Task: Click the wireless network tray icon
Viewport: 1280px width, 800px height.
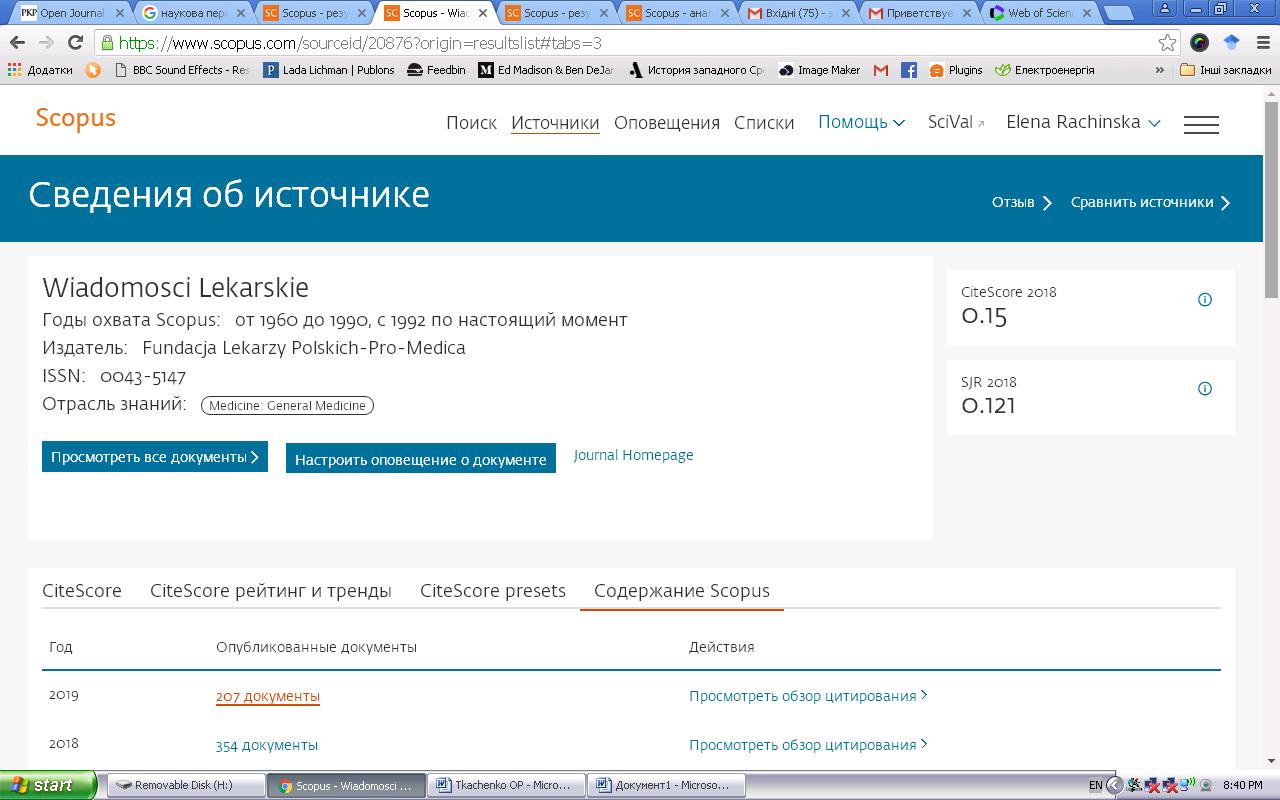Action: [x=1186, y=785]
